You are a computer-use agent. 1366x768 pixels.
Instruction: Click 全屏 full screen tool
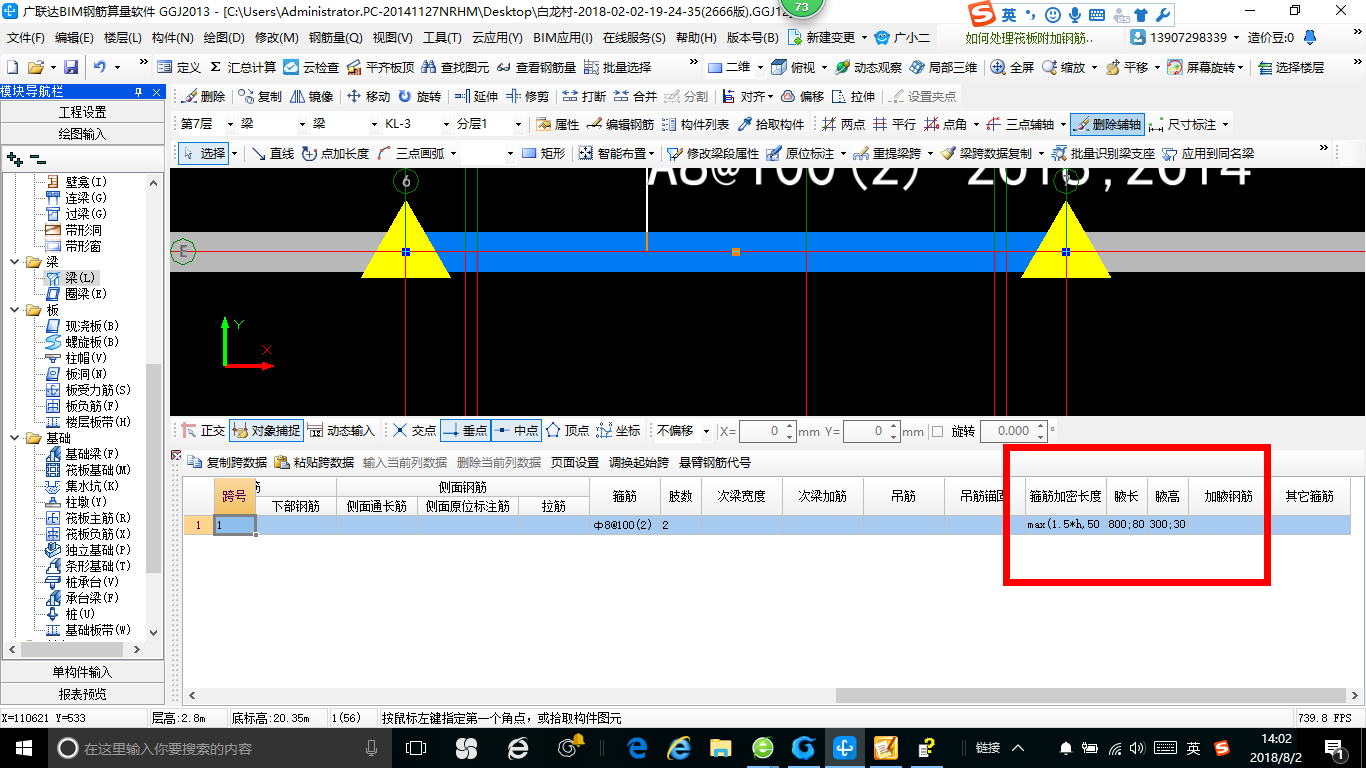(1012, 67)
